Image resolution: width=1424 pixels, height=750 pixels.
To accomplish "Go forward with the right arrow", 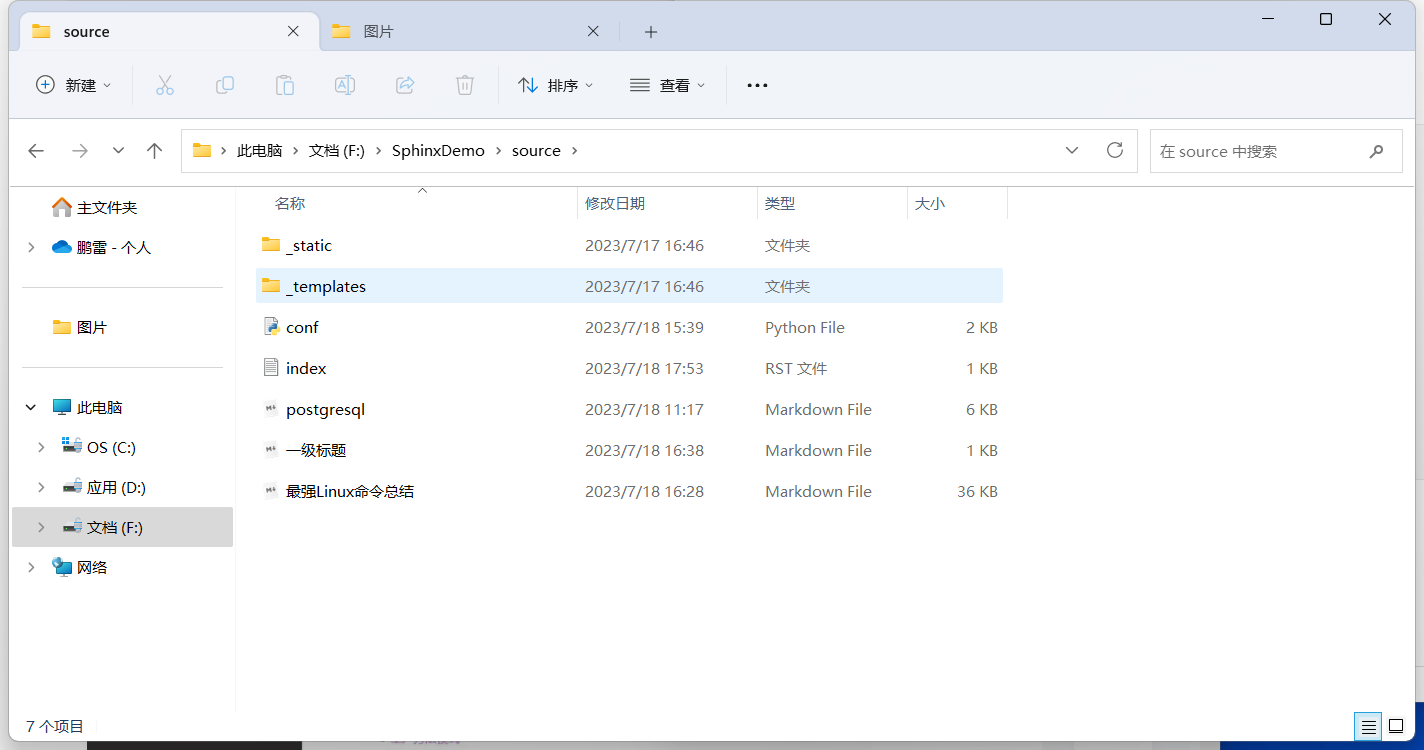I will (80, 151).
